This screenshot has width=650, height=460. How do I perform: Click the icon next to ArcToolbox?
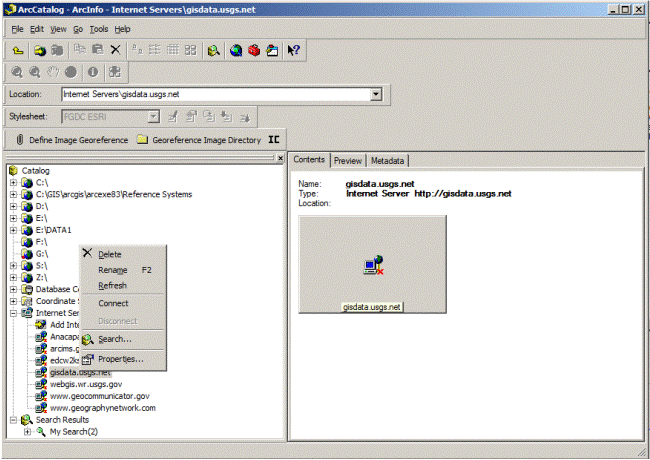pos(272,51)
